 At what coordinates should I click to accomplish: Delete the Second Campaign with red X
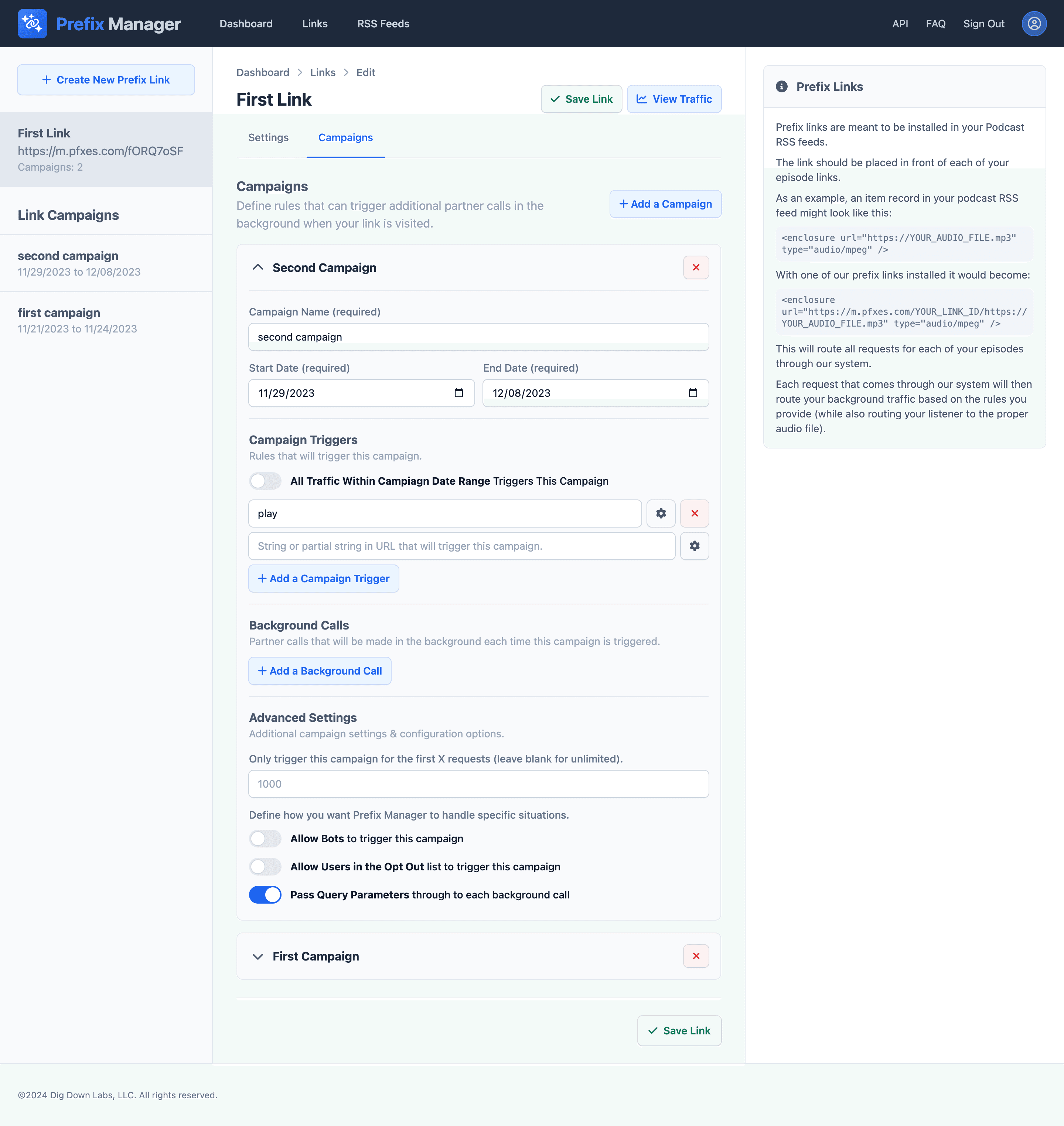pyautogui.click(x=695, y=268)
